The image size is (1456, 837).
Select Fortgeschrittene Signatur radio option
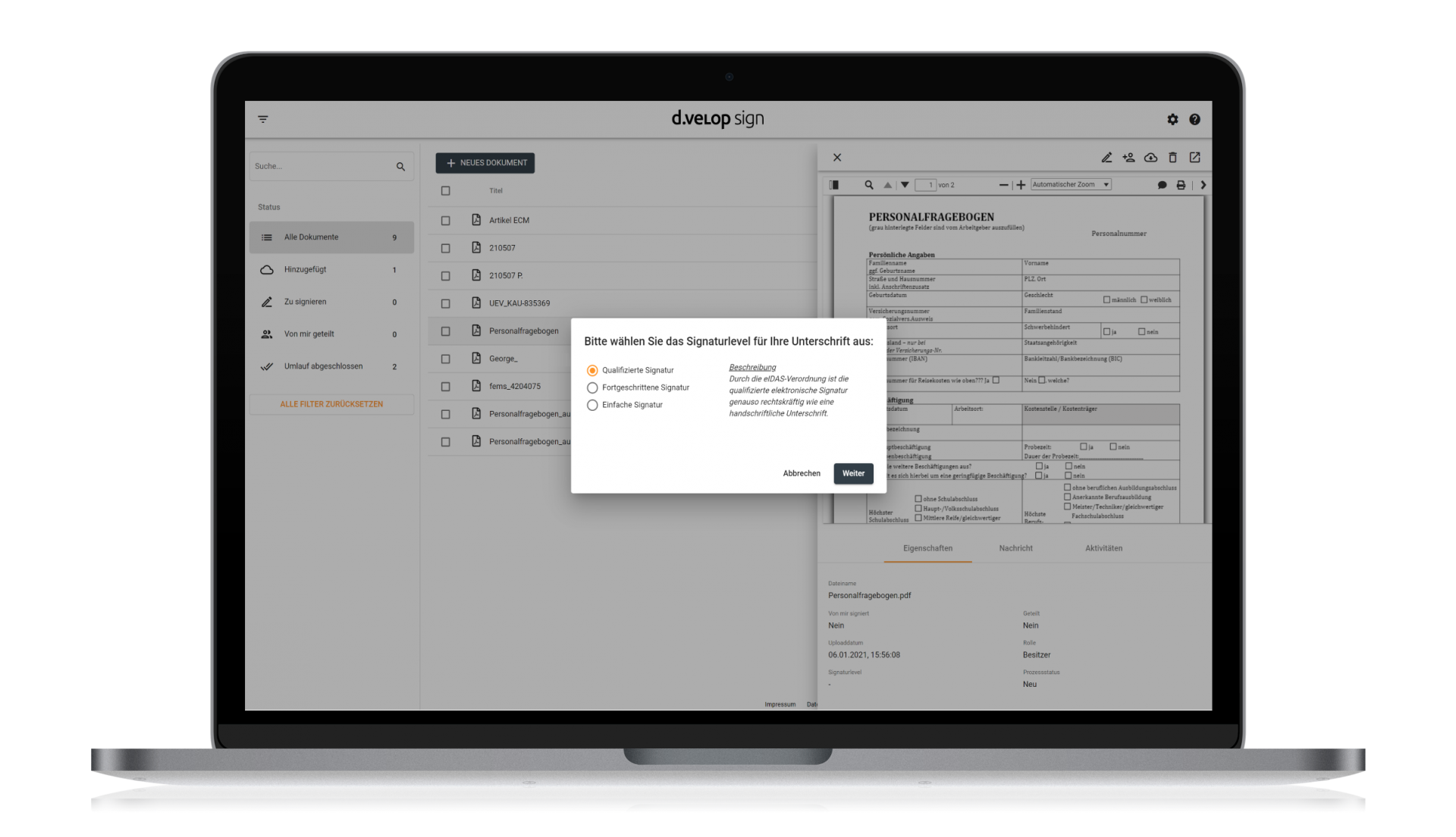pyautogui.click(x=592, y=388)
